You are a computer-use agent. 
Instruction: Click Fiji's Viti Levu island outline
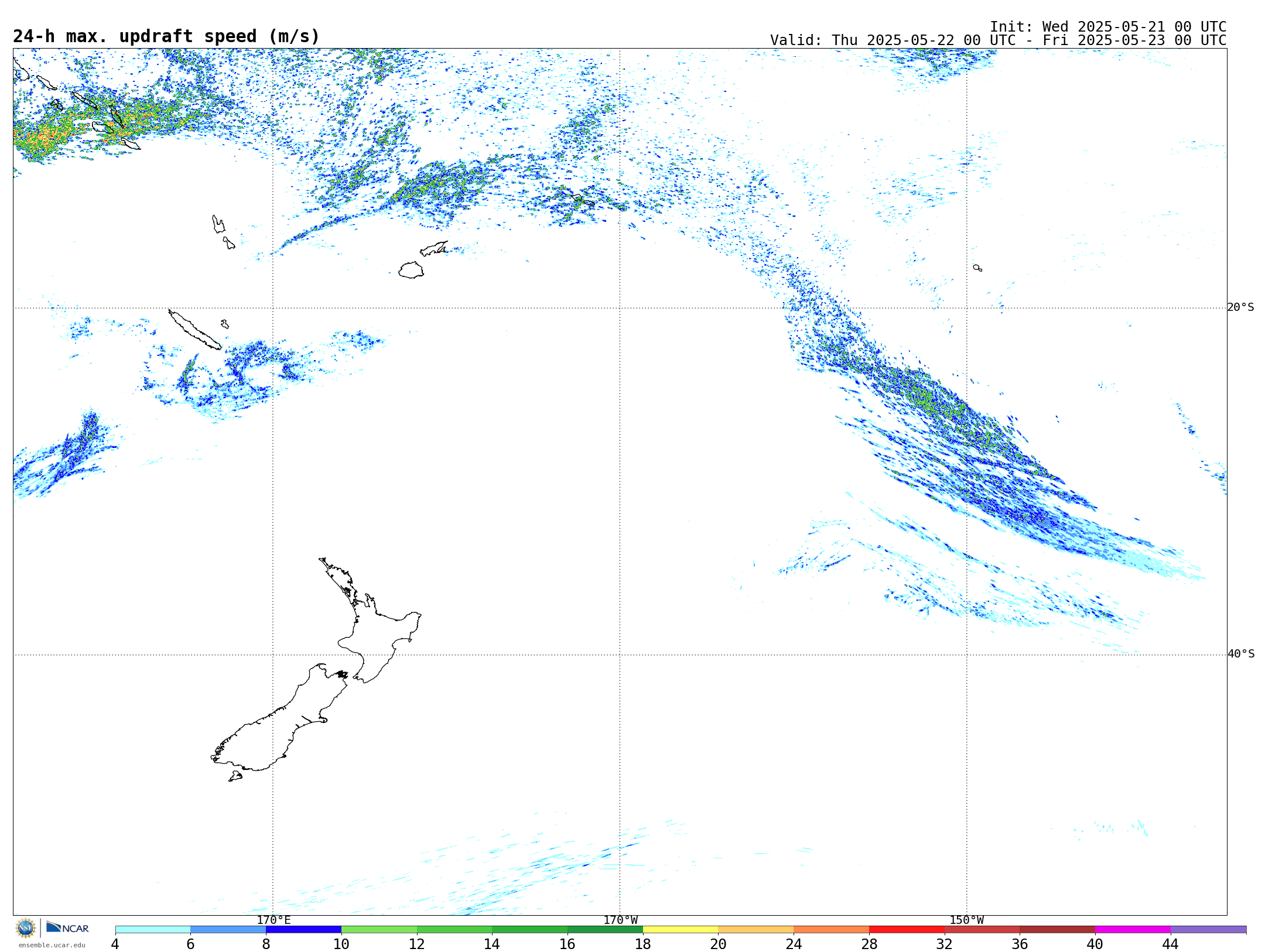[x=411, y=270]
